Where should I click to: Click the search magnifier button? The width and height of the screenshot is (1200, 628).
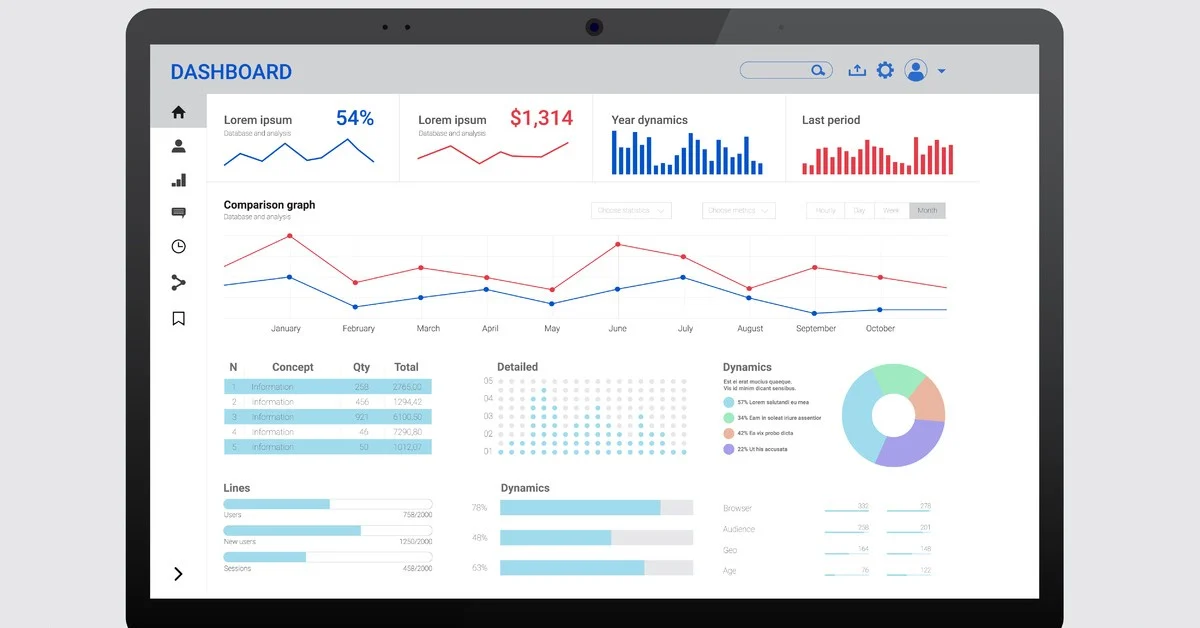point(818,69)
